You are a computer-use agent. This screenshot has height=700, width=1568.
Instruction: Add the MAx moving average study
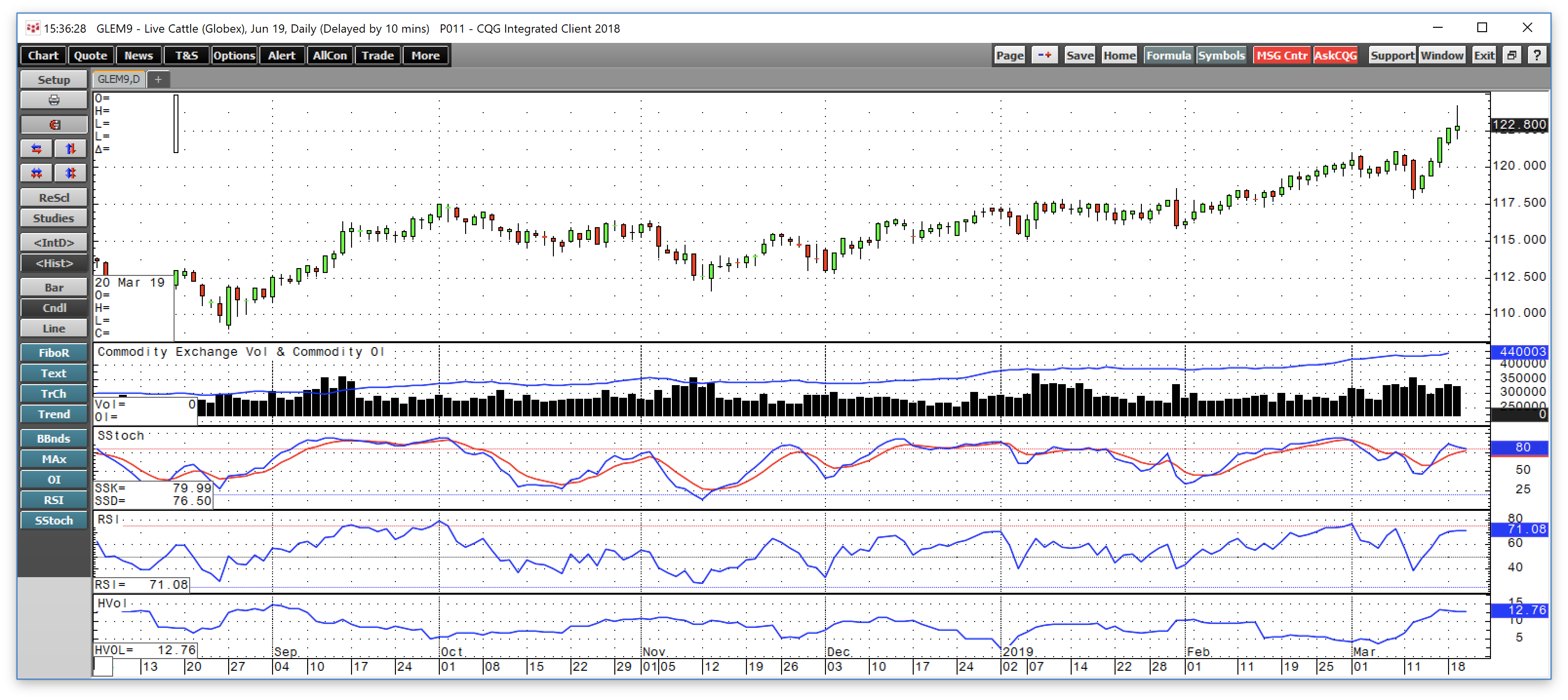(54, 459)
